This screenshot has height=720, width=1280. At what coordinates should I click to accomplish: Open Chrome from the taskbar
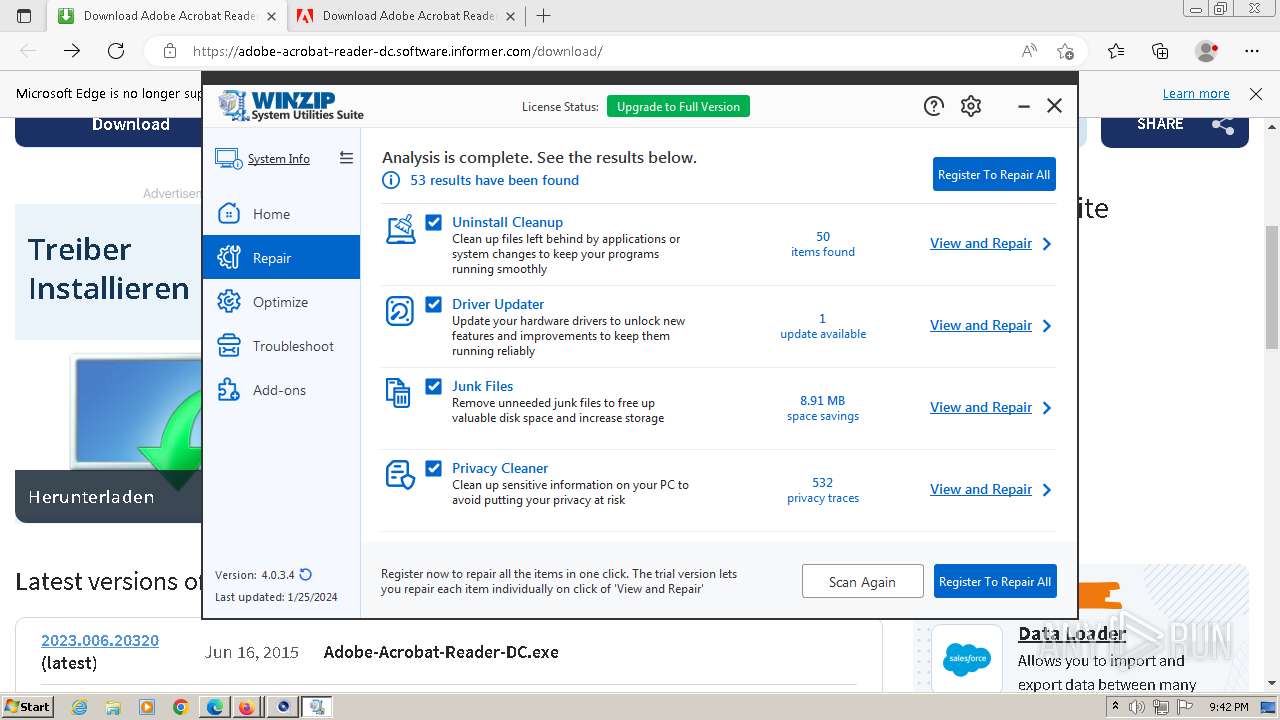click(180, 707)
